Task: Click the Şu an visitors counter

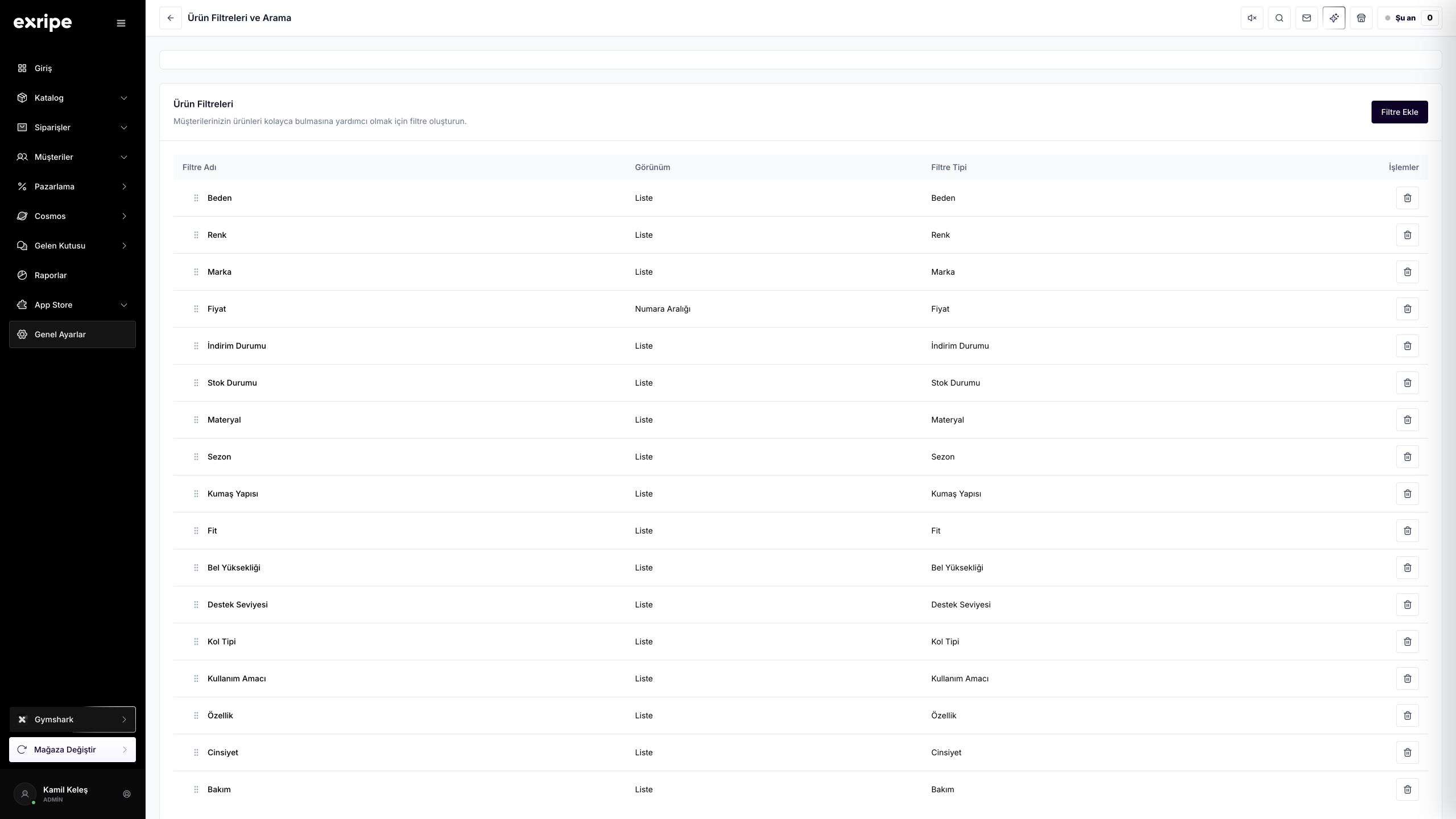Action: pyautogui.click(x=1409, y=18)
